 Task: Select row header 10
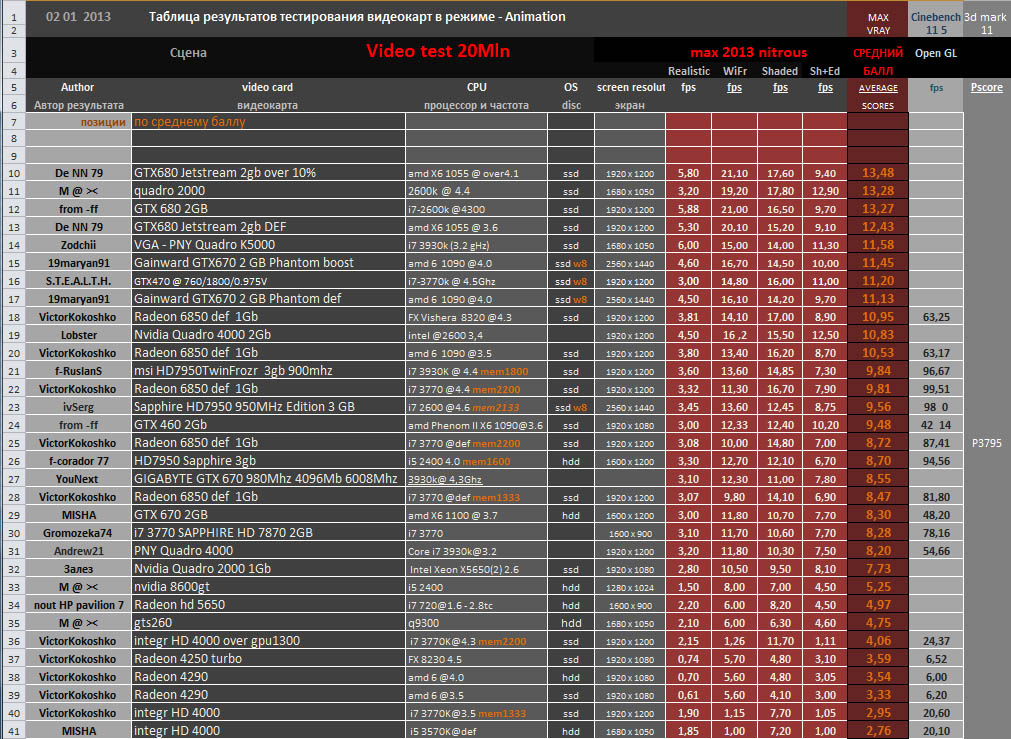click(14, 173)
